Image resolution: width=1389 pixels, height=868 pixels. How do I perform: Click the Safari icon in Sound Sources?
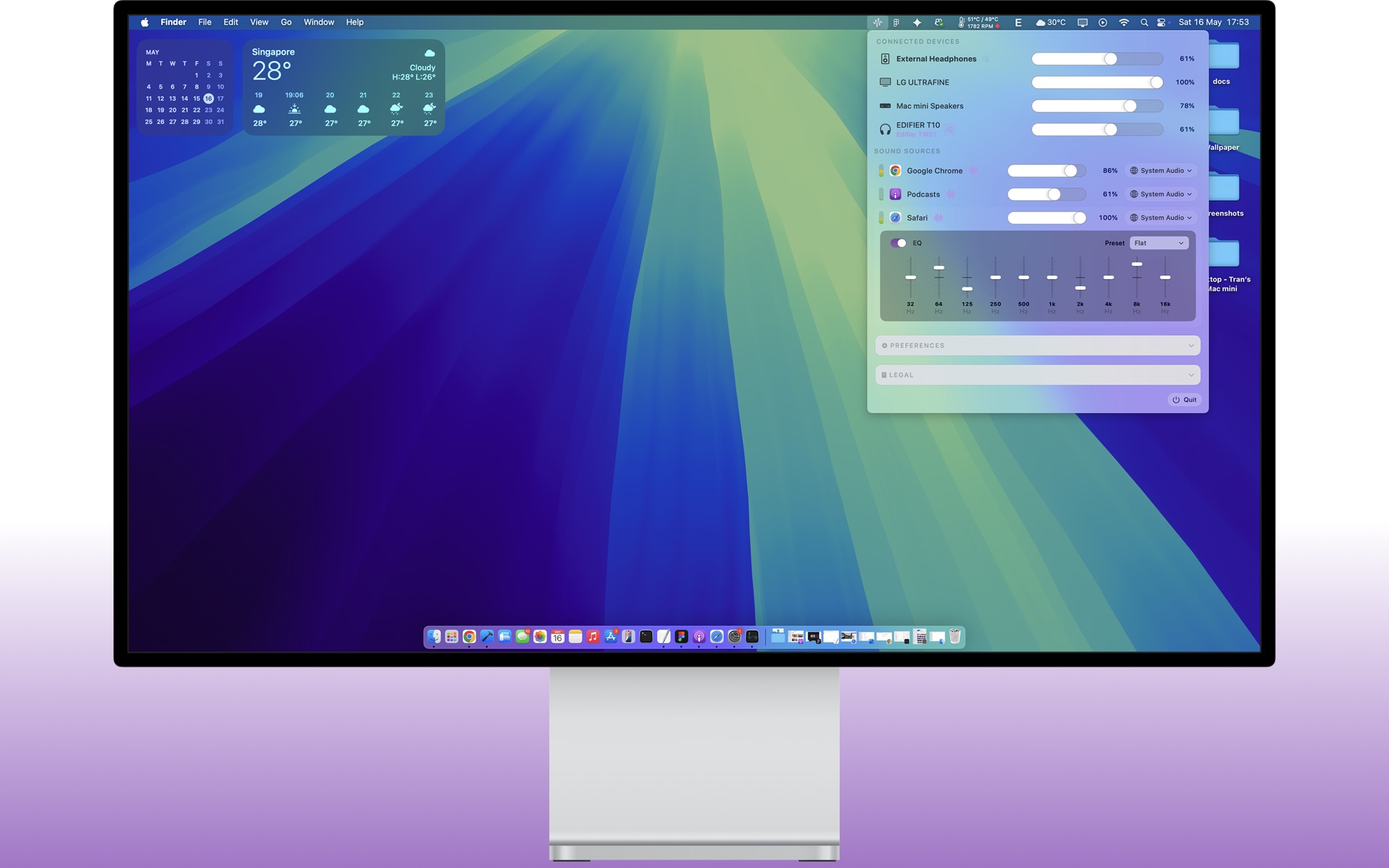(895, 218)
